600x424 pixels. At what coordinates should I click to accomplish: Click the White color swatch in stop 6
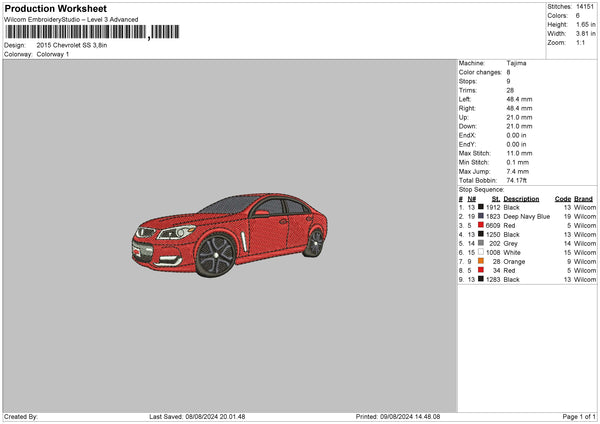(481, 252)
